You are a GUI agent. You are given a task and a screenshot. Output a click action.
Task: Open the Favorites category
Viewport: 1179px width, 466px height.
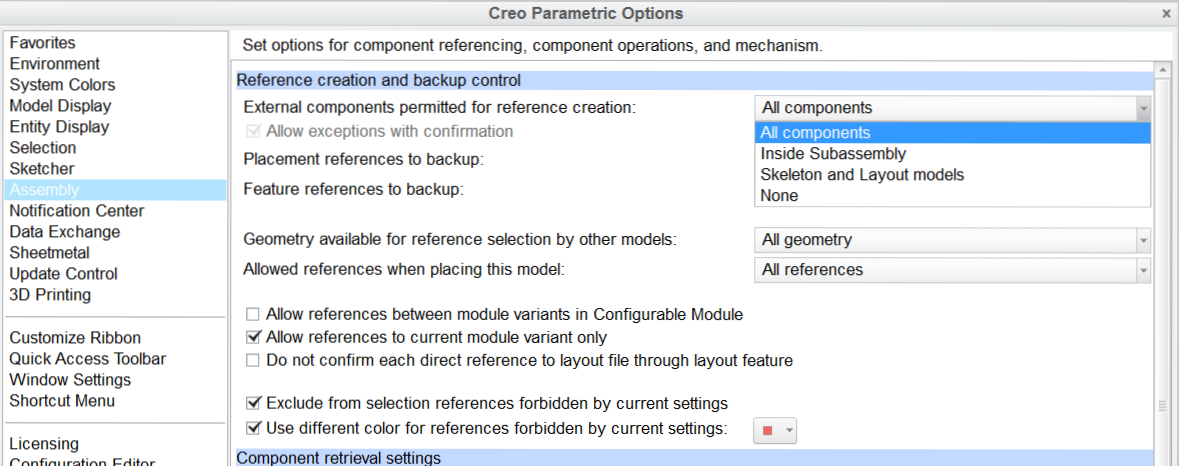[x=42, y=43]
